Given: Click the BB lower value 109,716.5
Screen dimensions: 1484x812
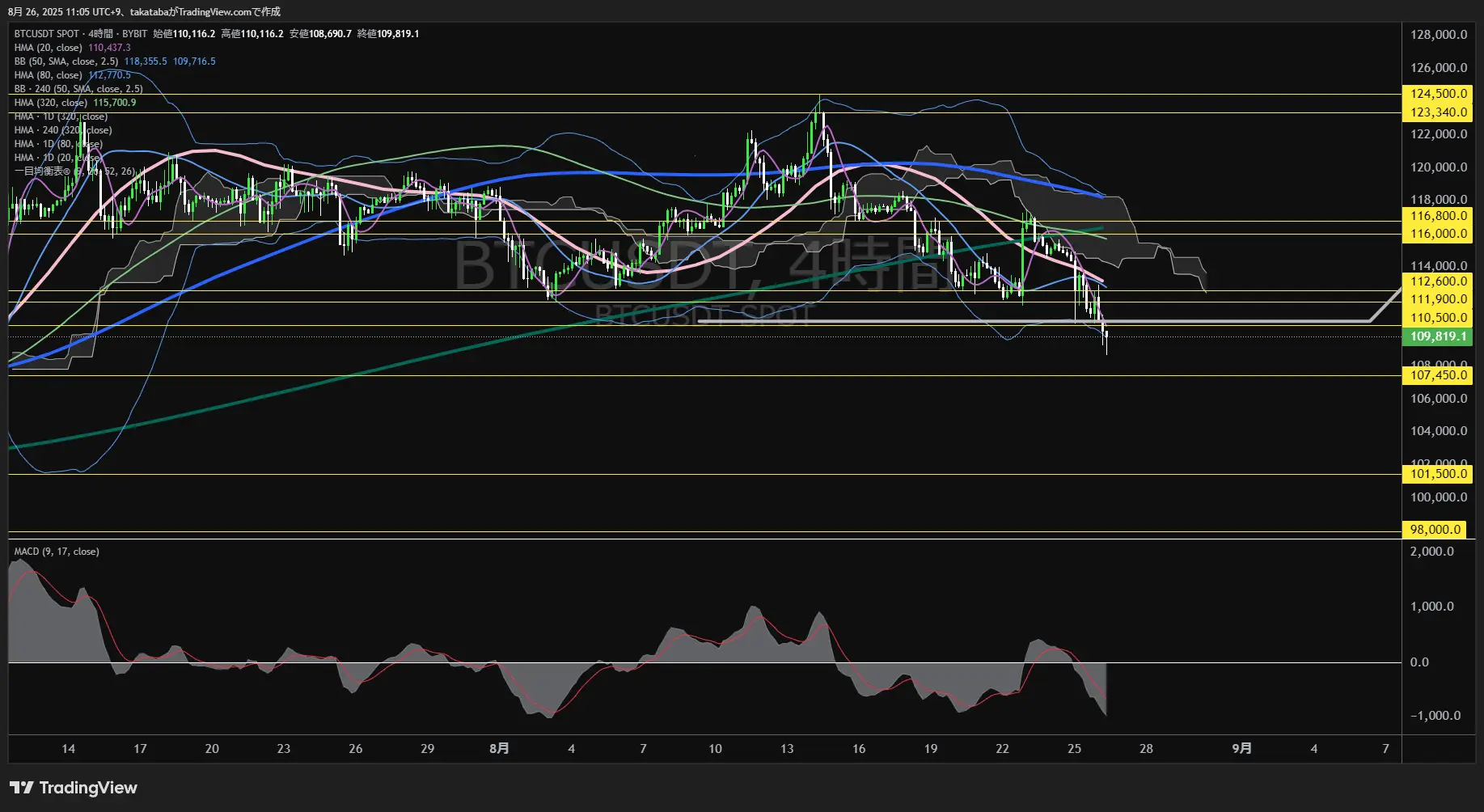Looking at the screenshot, I should (194, 61).
